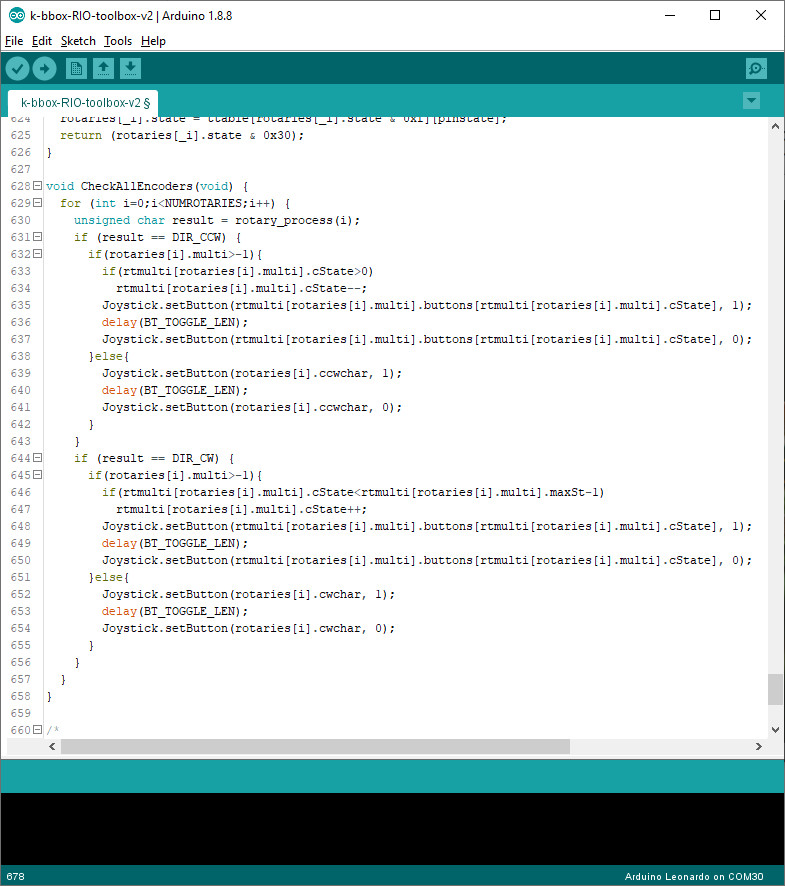The width and height of the screenshot is (785, 886).
Task: Click the Open sketch up-arrow icon
Action: 103,68
